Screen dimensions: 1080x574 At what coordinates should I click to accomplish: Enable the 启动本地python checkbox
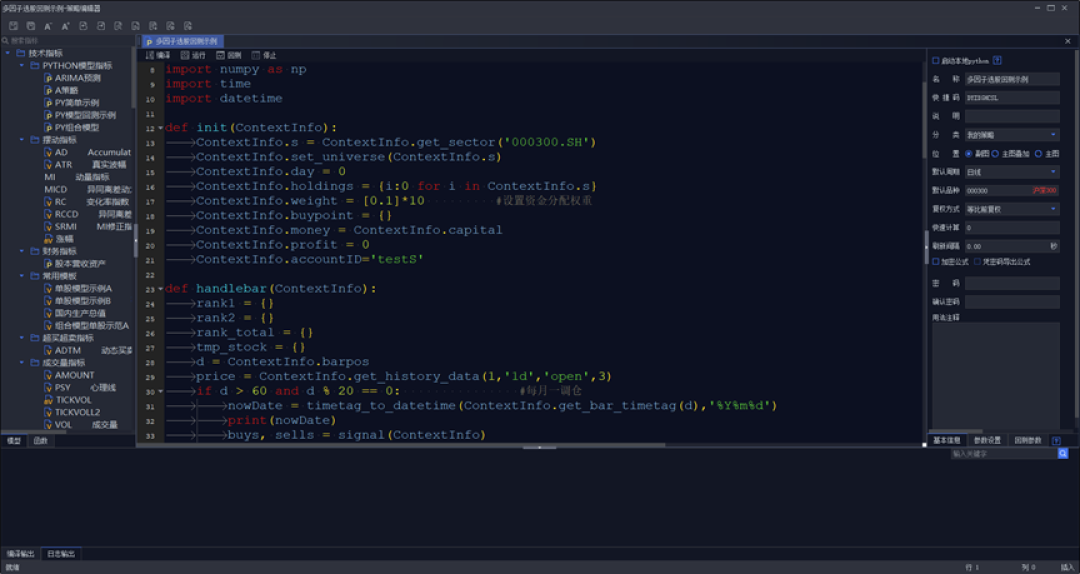(x=935, y=61)
